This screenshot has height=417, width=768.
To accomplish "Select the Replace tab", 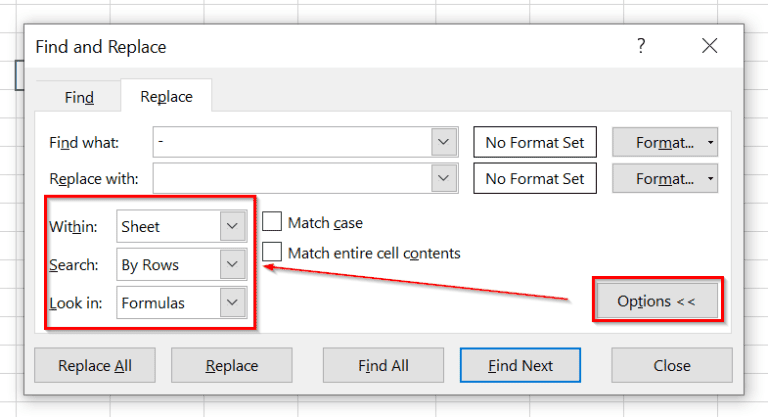I will [166, 97].
